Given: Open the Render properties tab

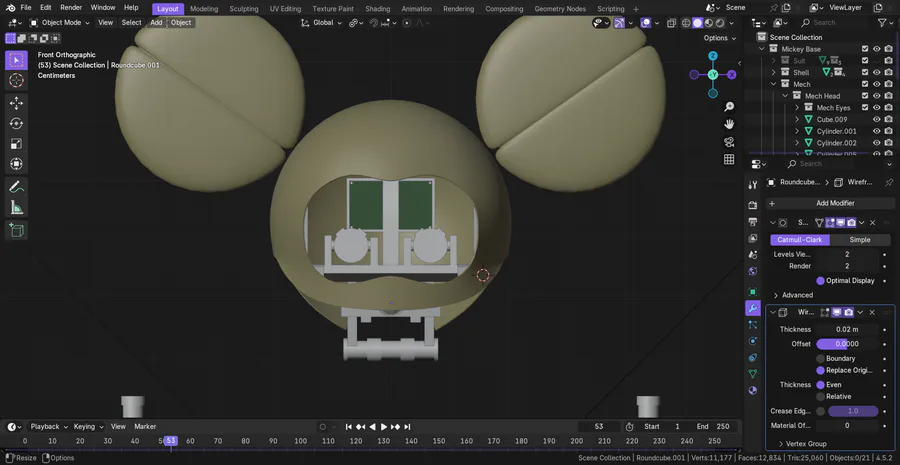Looking at the screenshot, I should coord(753,205).
